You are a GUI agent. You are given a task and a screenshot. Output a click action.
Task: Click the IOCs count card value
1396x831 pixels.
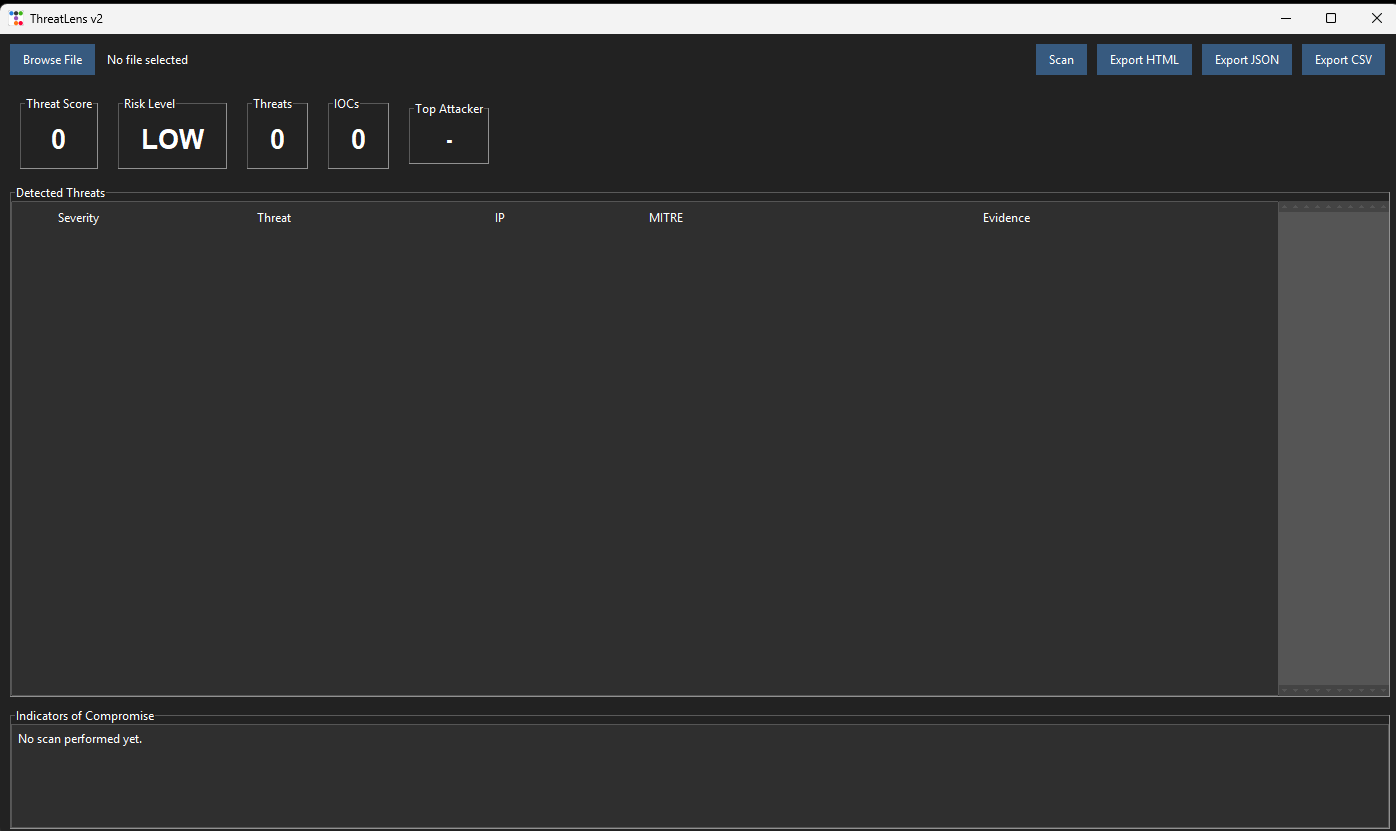[x=358, y=139]
